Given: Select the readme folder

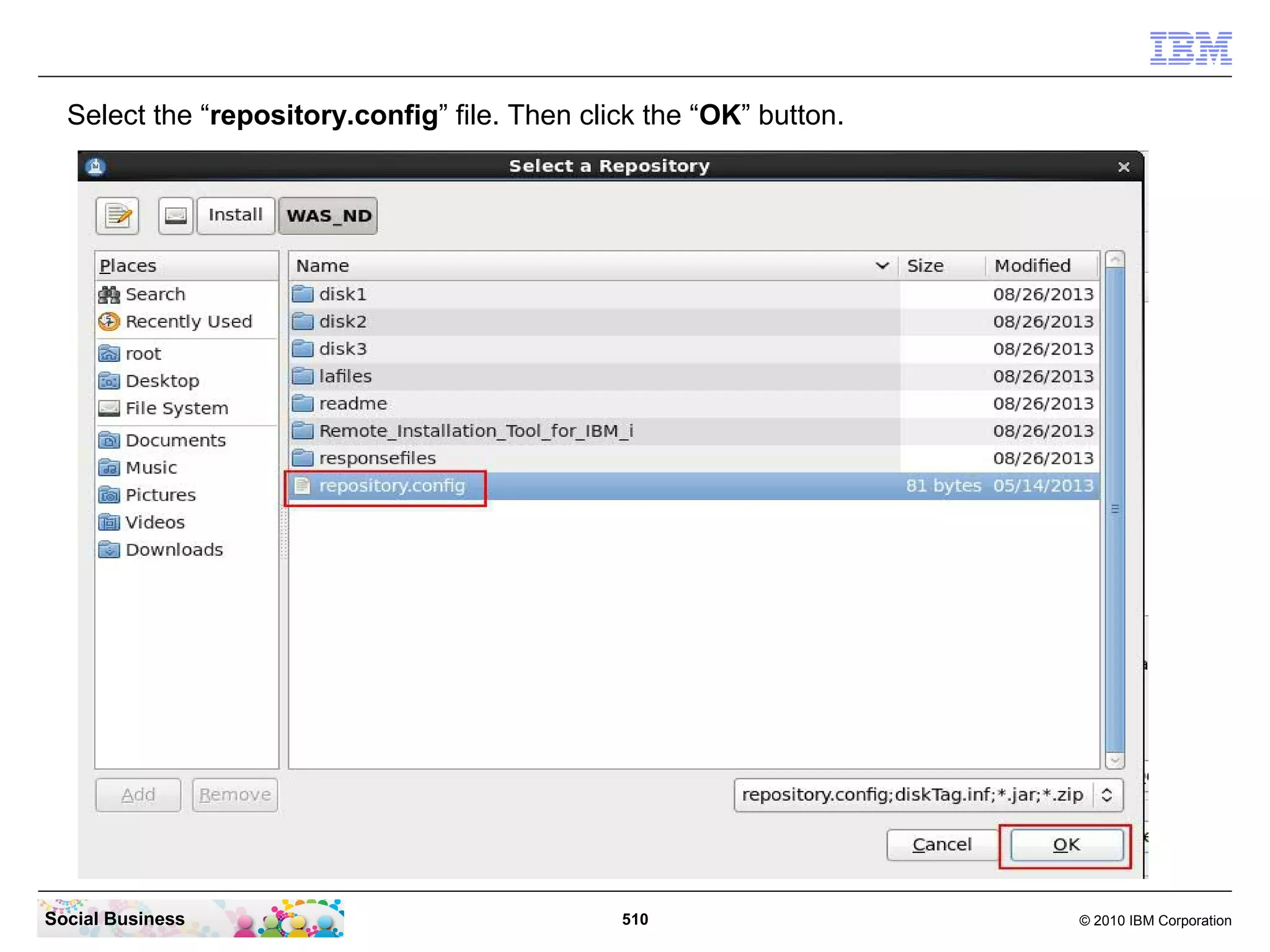Looking at the screenshot, I should [x=694, y=403].
